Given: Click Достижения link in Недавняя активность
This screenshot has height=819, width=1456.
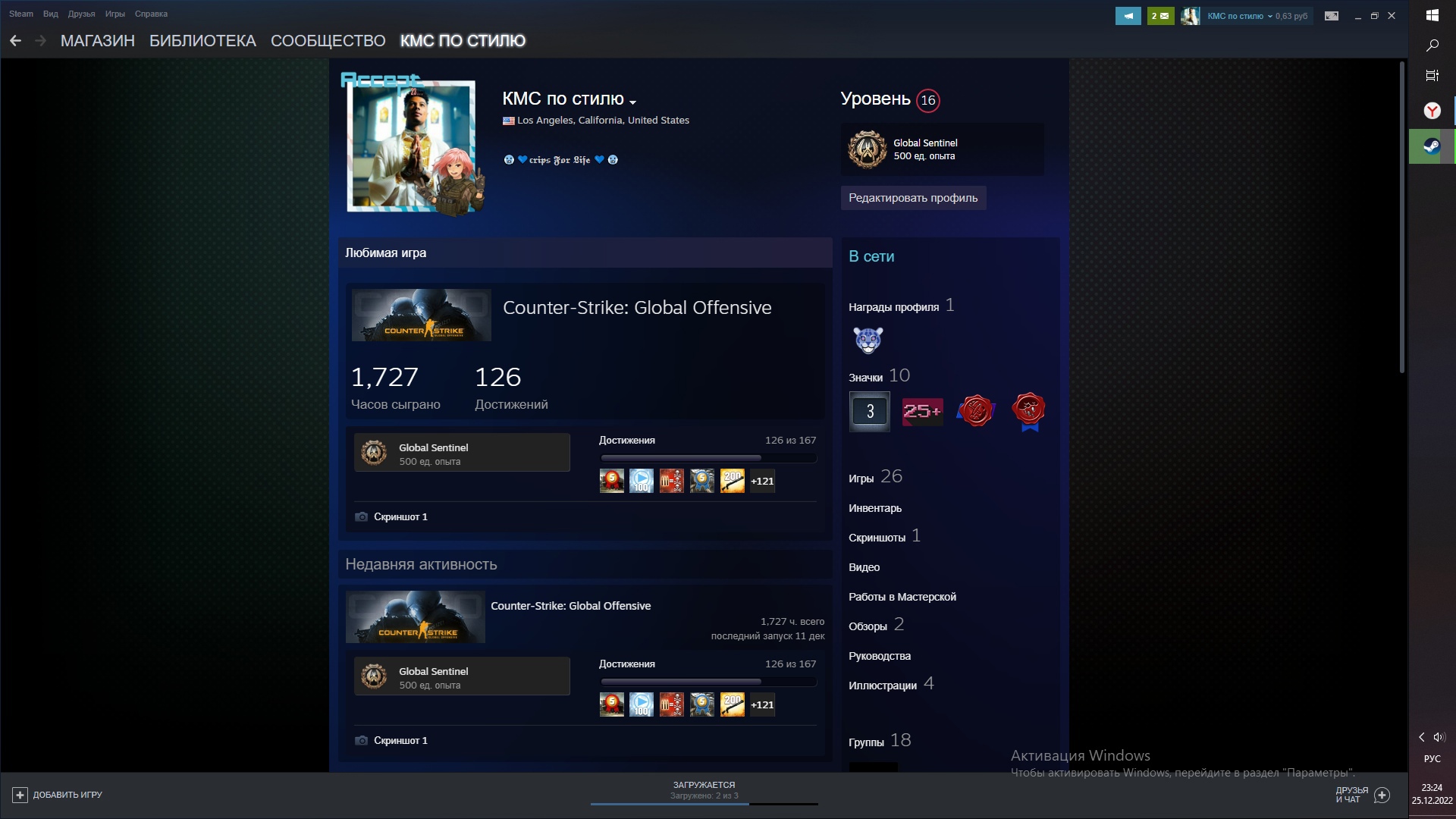Looking at the screenshot, I should click(626, 664).
